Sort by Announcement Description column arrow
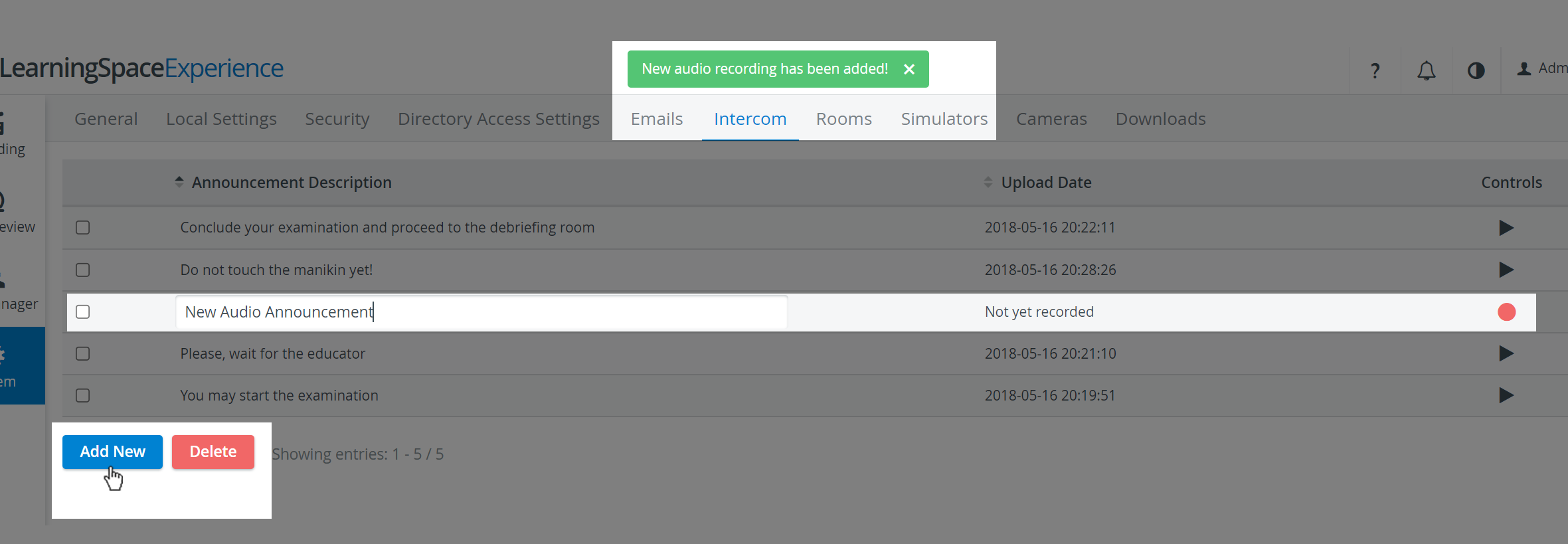 coord(179,182)
